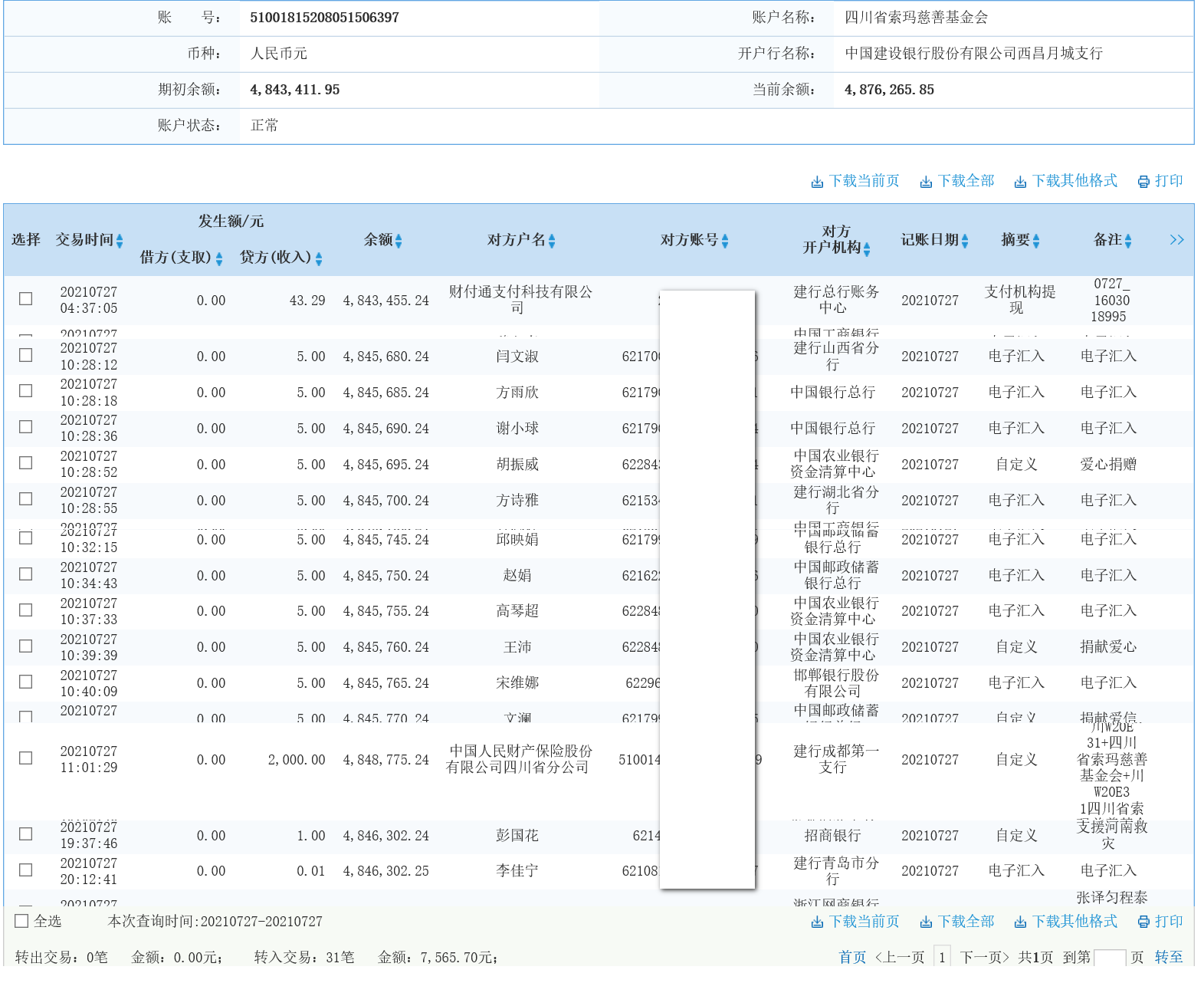1204x983 pixels.
Task: Sort by 余额 column arrows
Action: (x=399, y=241)
